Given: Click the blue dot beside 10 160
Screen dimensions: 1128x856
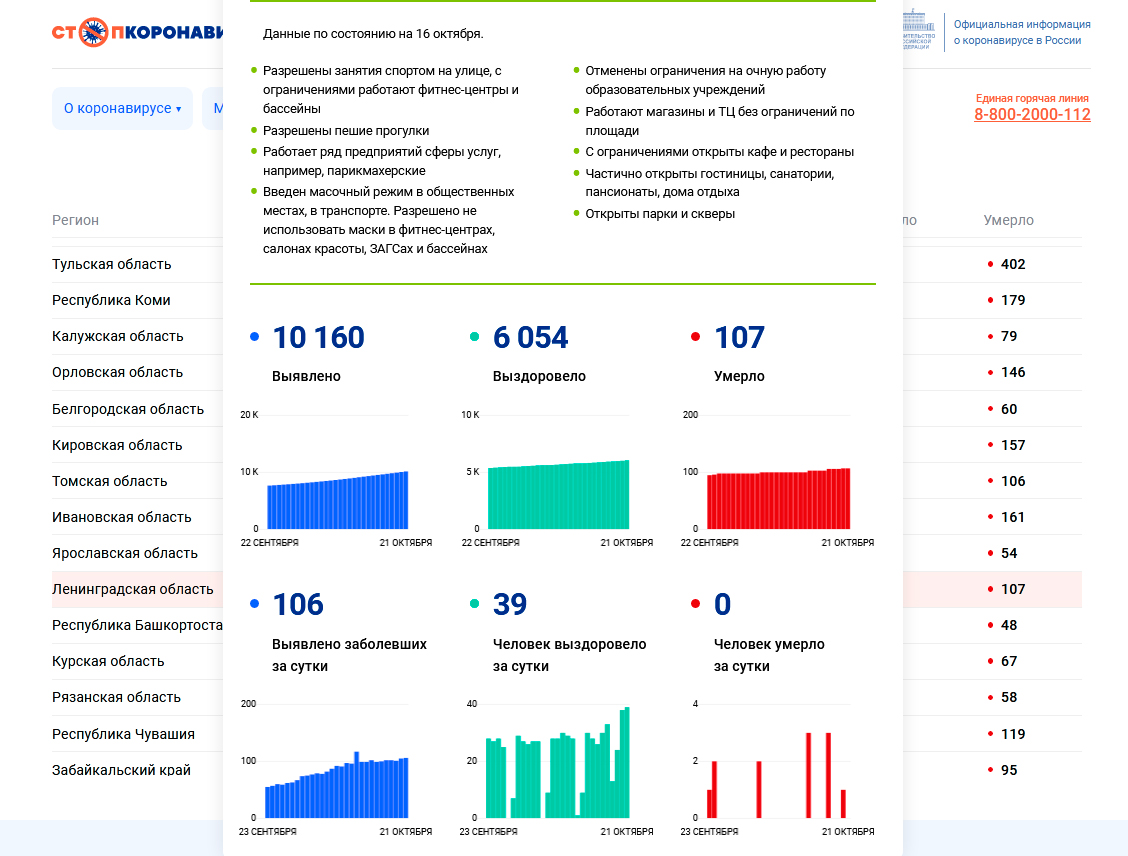Looking at the screenshot, I should (x=255, y=338).
